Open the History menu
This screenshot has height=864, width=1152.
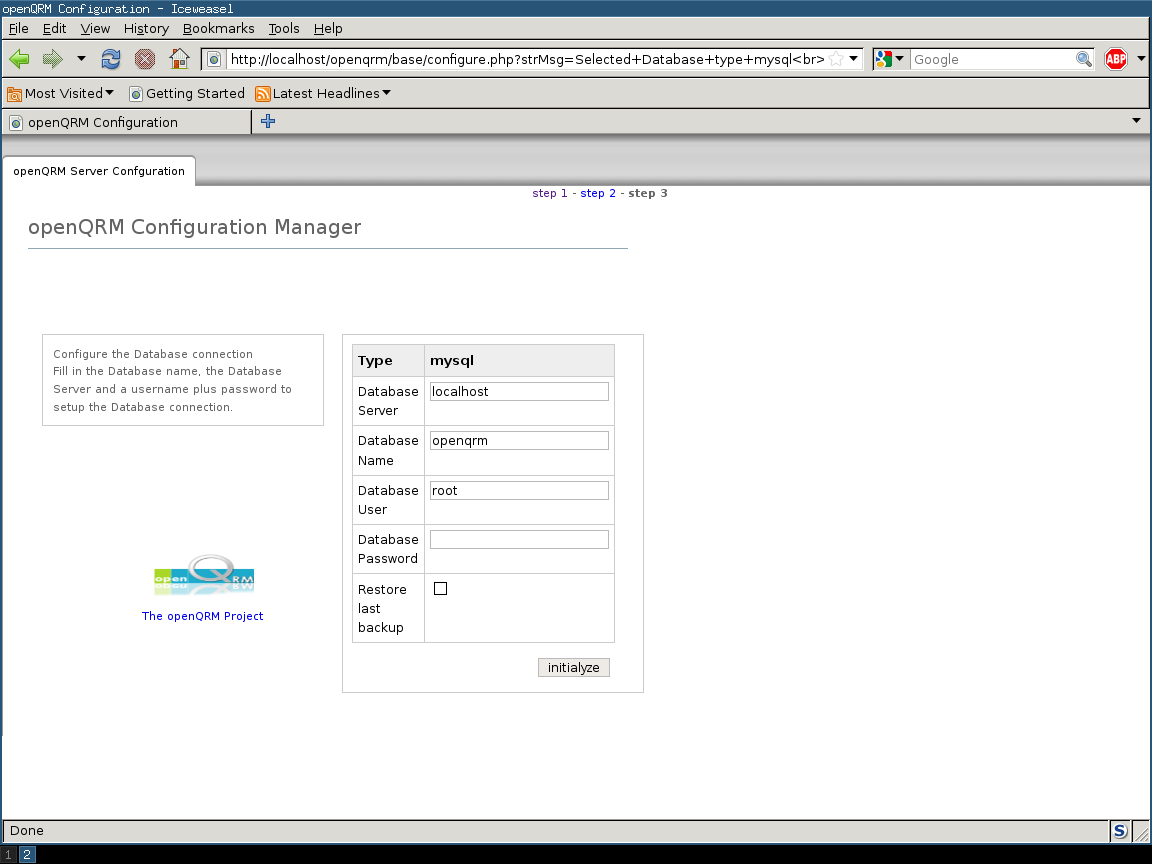[x=146, y=29]
